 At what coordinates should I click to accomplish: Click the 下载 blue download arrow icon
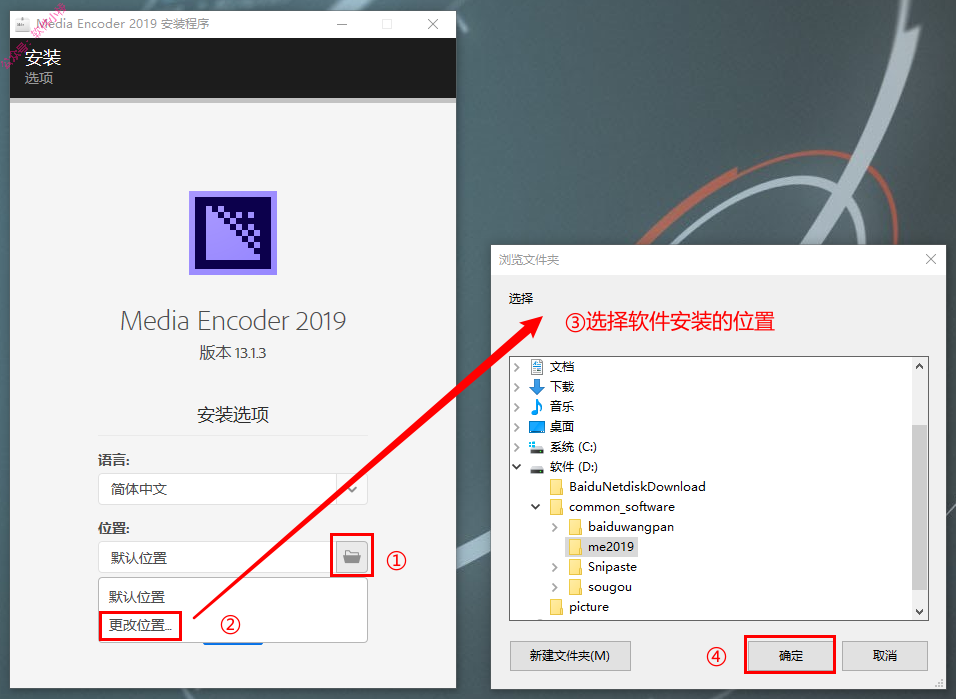pyautogui.click(x=537, y=387)
